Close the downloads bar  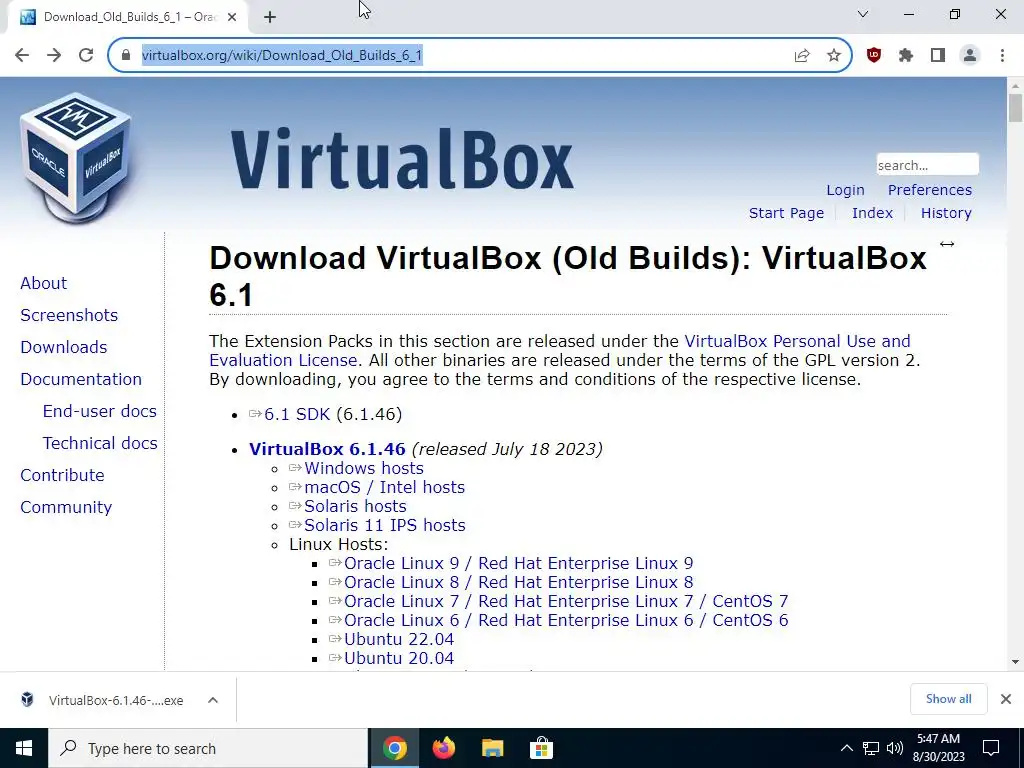pyautogui.click(x=1006, y=699)
